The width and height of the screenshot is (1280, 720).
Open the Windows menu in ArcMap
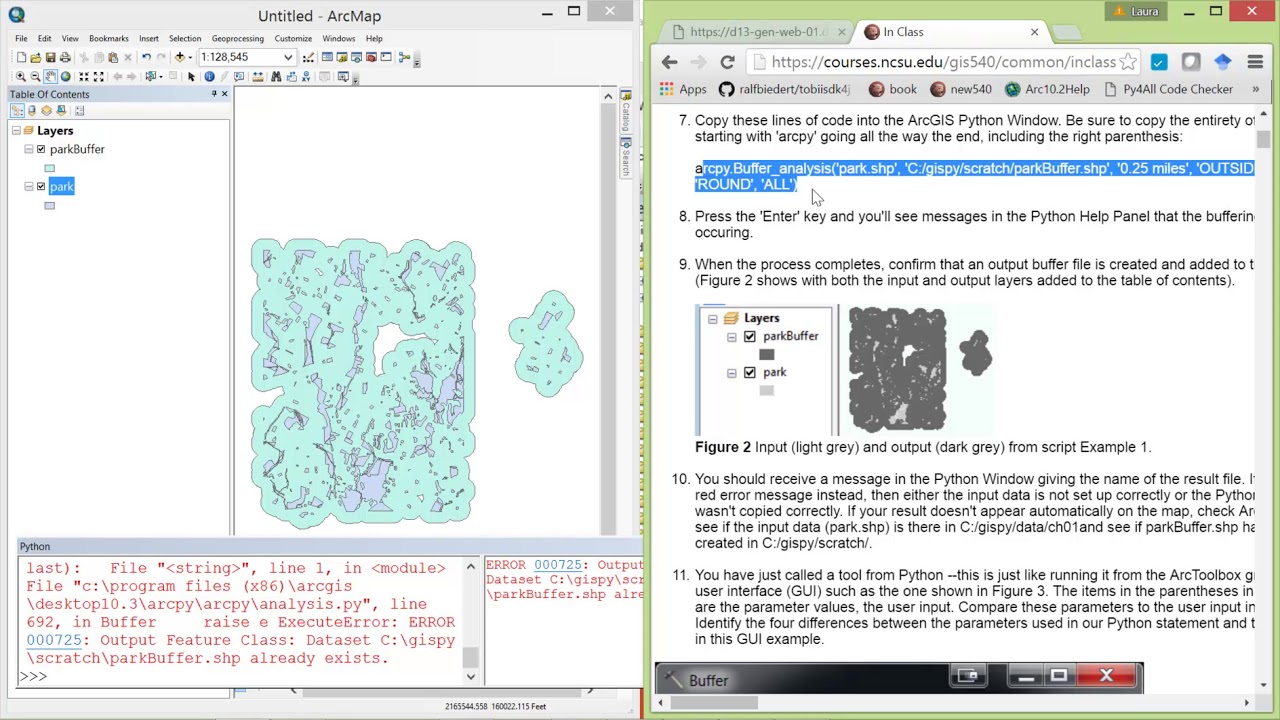click(338, 38)
